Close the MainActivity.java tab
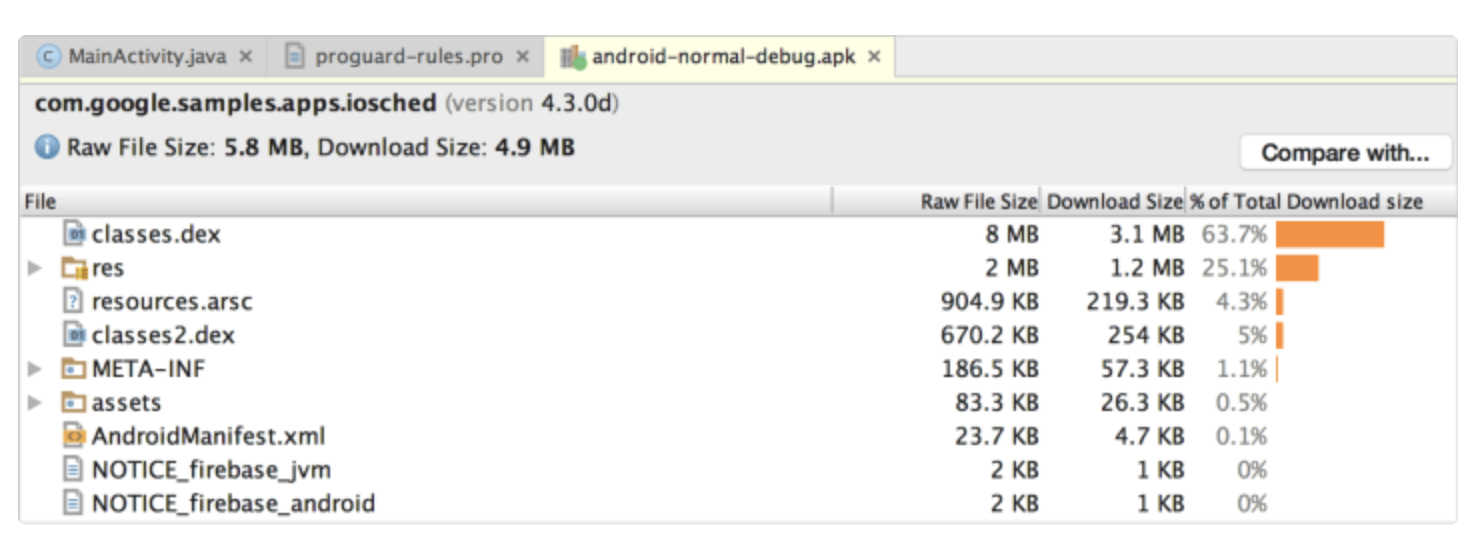Screen dimensions: 1480x542 click(x=246, y=57)
